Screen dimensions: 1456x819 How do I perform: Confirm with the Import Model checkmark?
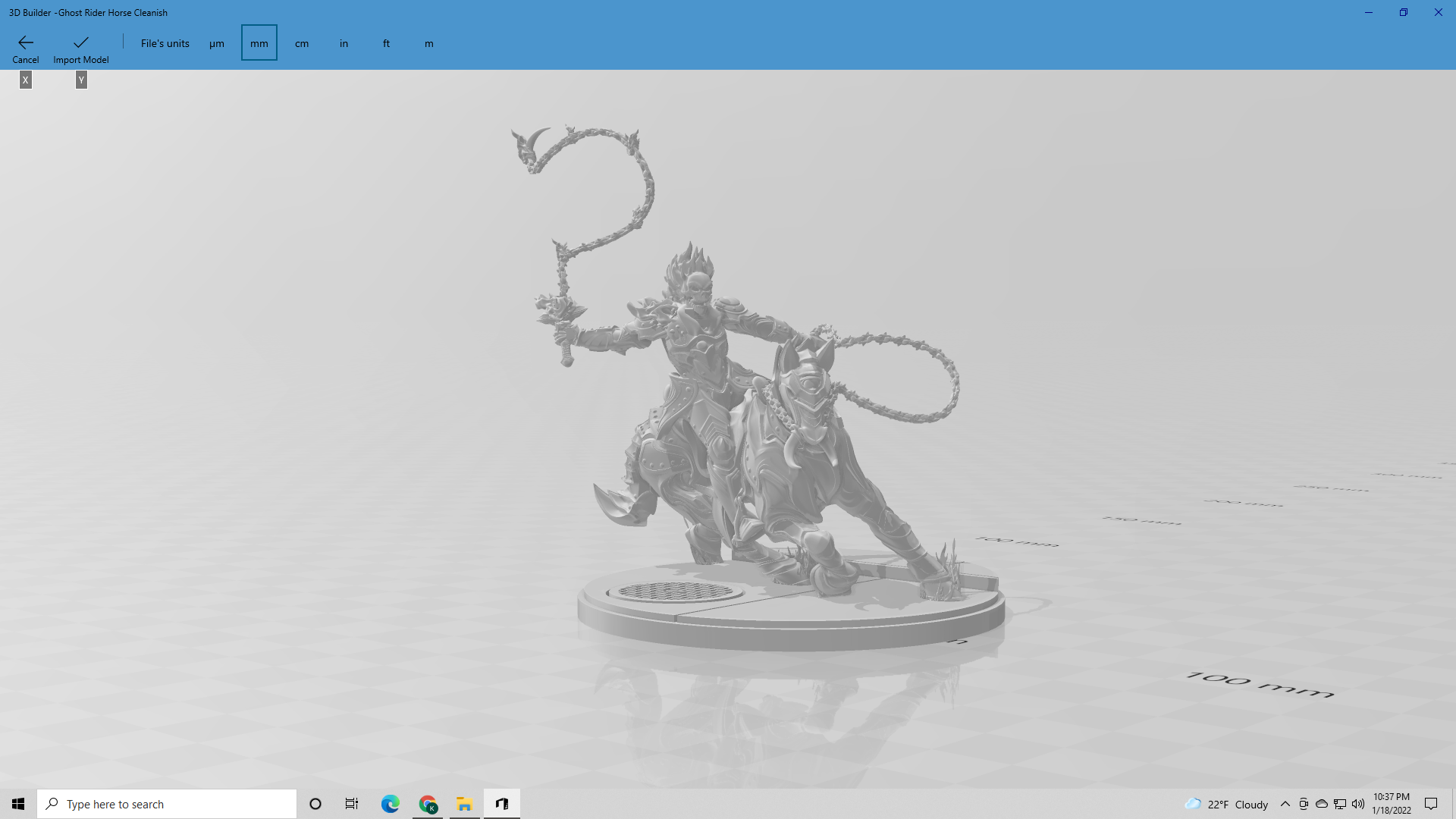81,42
